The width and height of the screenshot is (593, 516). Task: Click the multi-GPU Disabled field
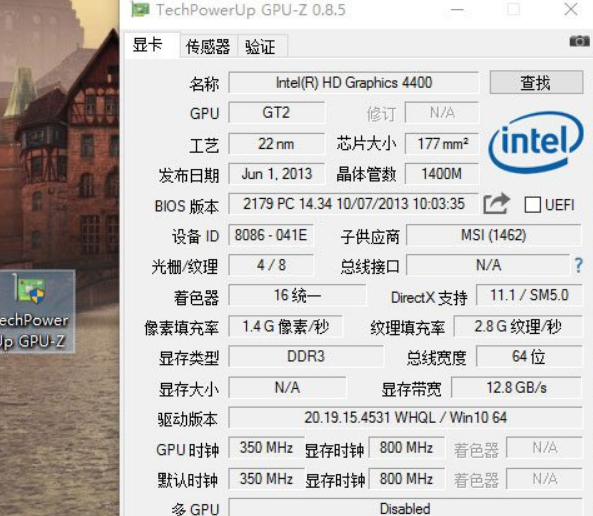click(x=405, y=508)
